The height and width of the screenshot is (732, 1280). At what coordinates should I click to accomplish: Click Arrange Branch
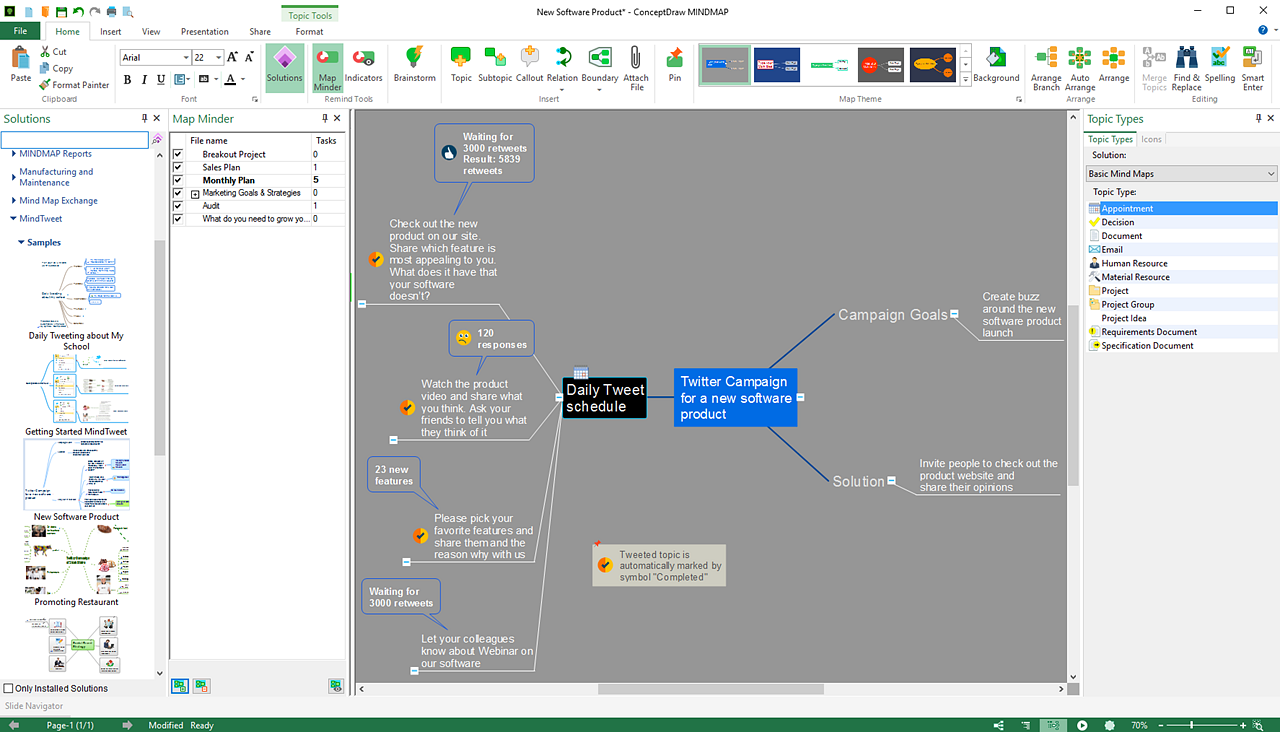[1047, 67]
